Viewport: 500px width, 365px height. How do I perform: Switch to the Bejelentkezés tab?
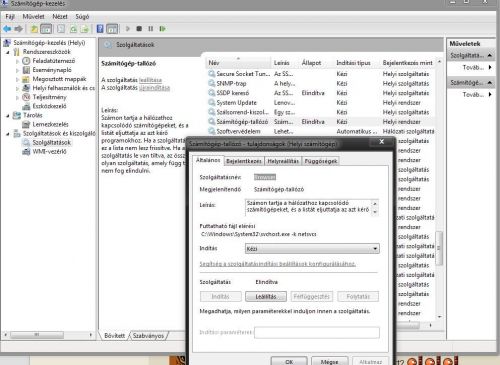244,161
